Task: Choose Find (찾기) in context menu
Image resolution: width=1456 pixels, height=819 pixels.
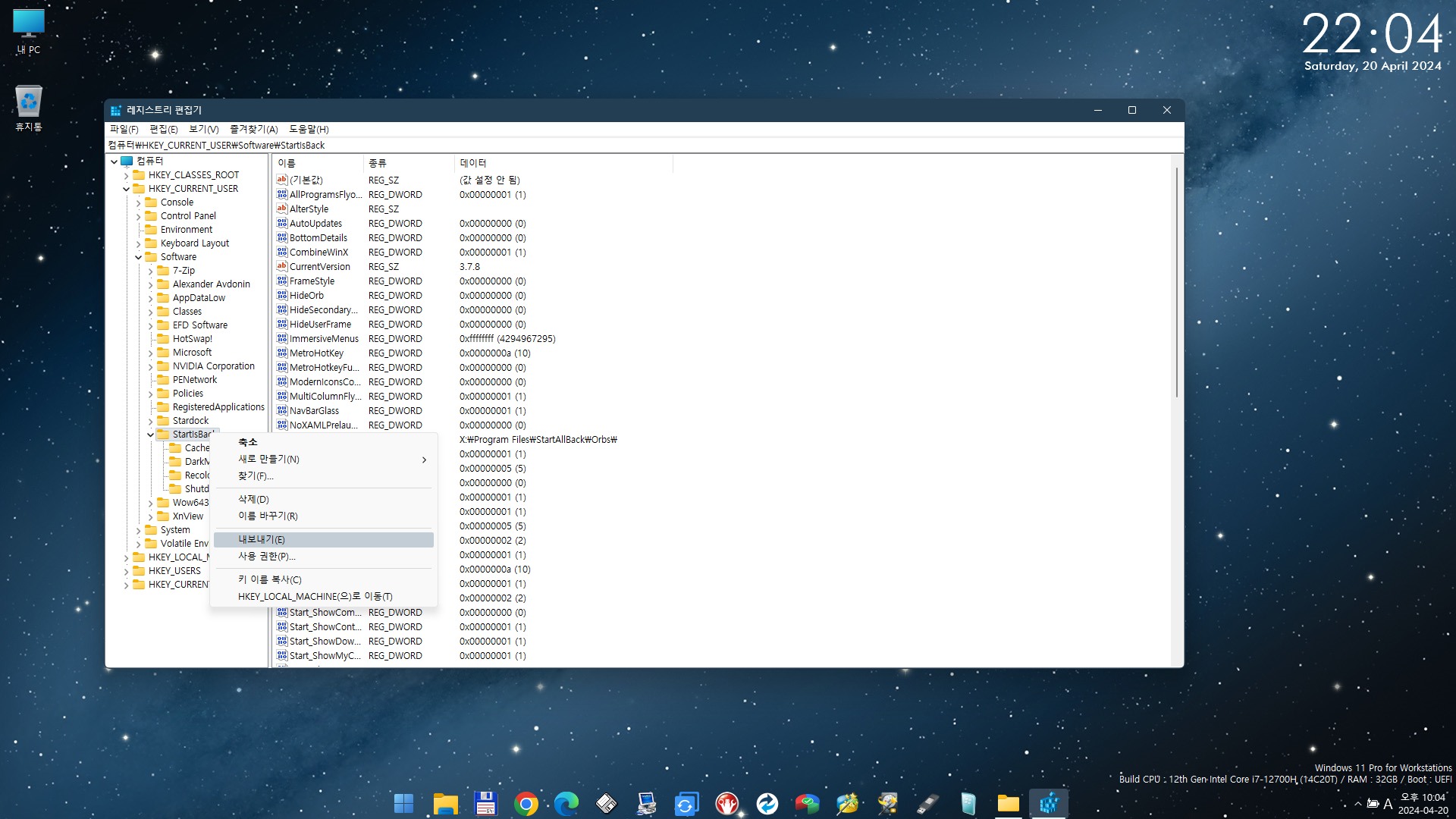Action: (x=324, y=475)
